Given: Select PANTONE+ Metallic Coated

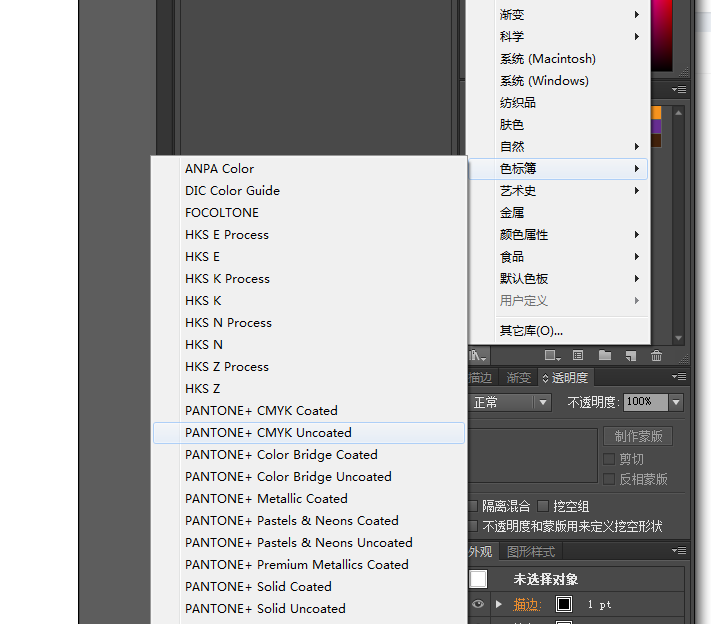Looking at the screenshot, I should (309, 498).
